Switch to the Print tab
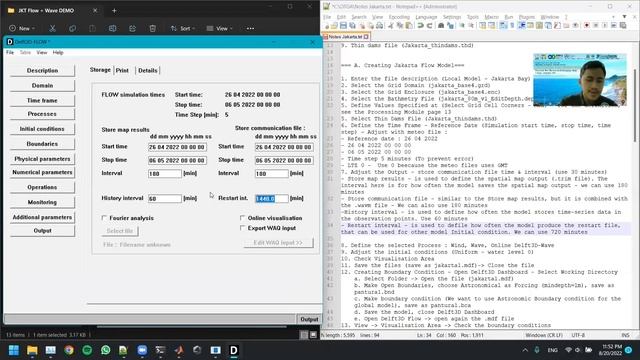Screen dimensions: 640x360 [122, 71]
